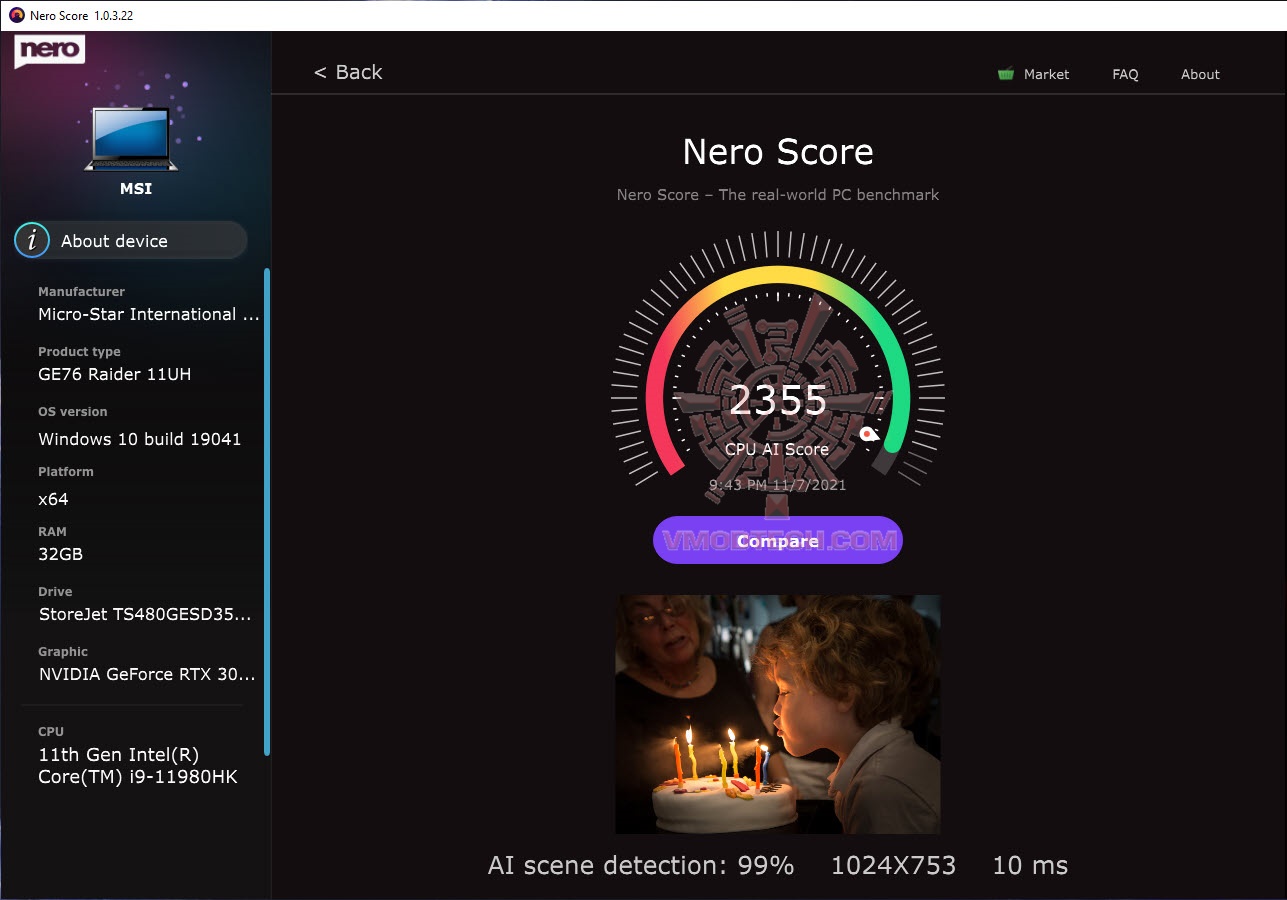Open the About page
The width and height of the screenshot is (1287, 900).
point(1199,74)
